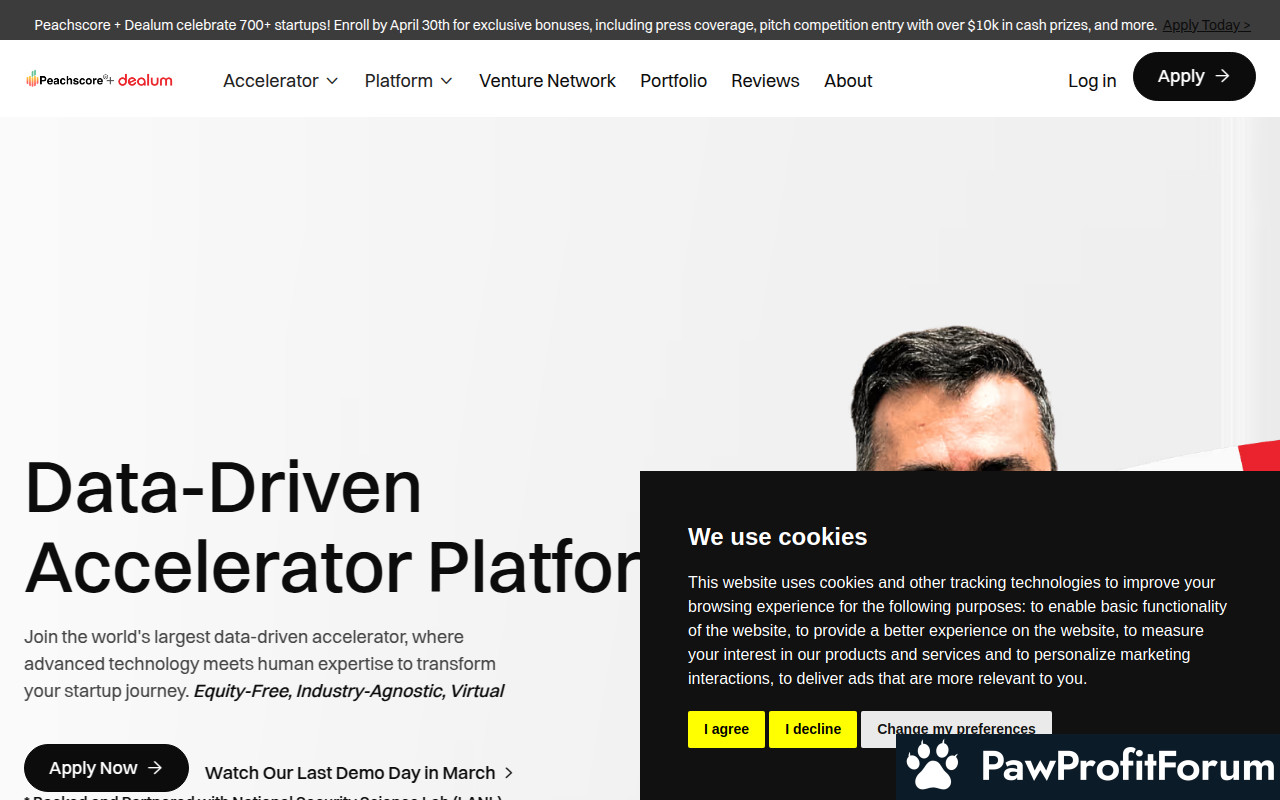Reject cookies with I decline button

[x=812, y=729]
